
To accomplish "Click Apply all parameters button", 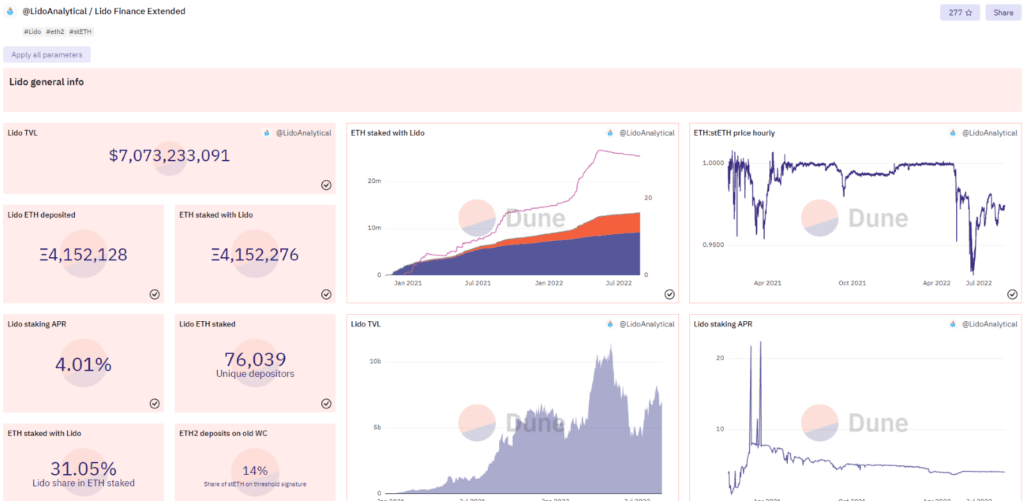I will (47, 55).
